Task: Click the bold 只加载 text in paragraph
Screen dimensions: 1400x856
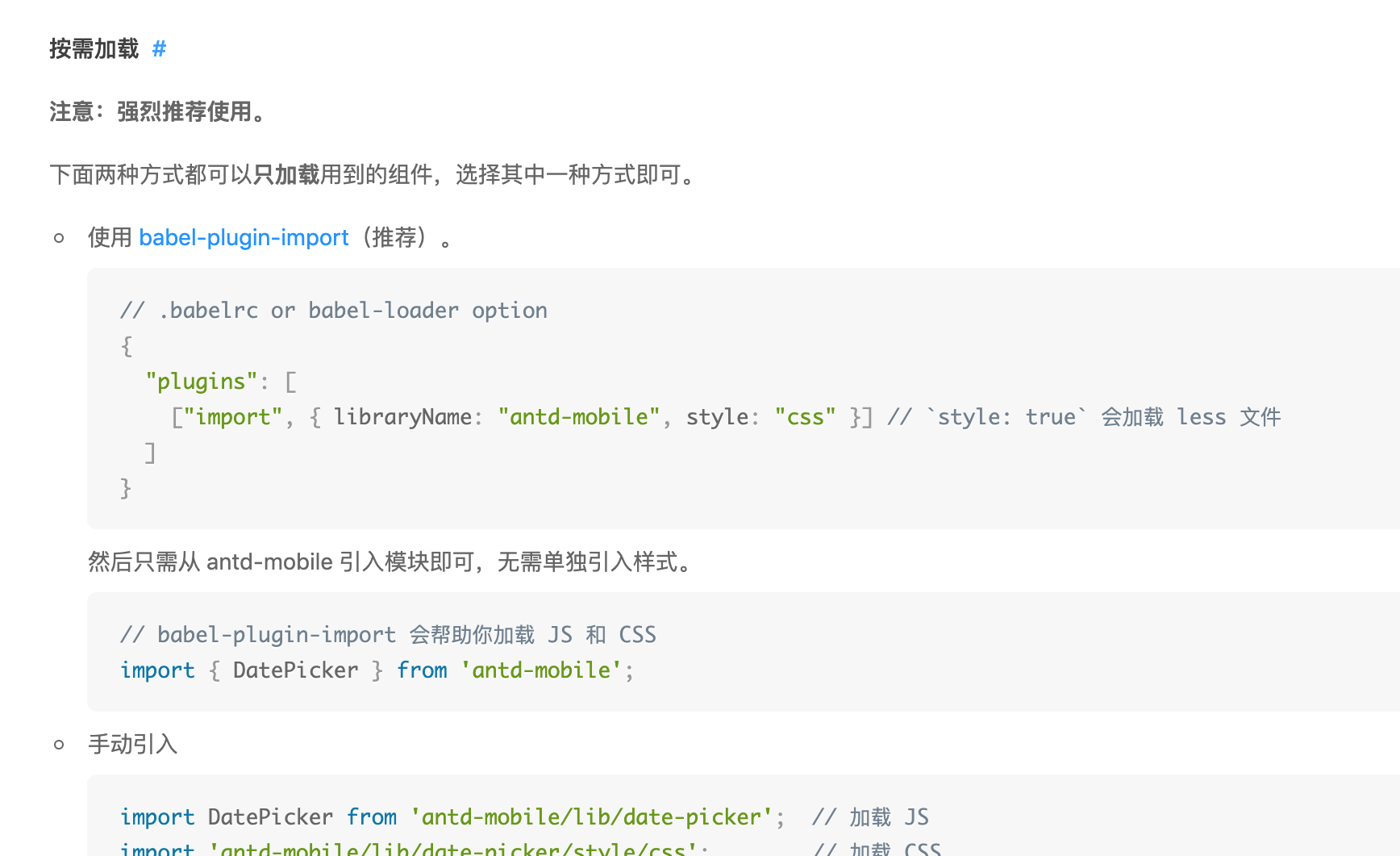Action: 286,174
